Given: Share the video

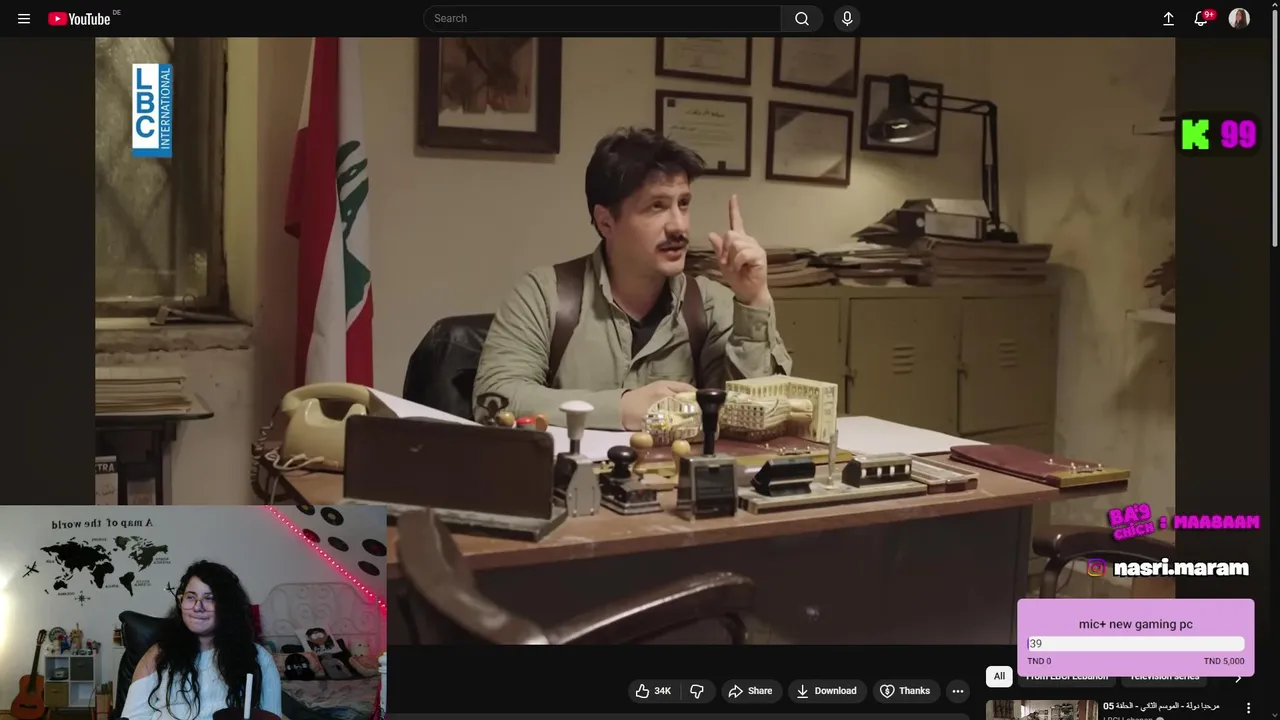Looking at the screenshot, I should (x=750, y=691).
